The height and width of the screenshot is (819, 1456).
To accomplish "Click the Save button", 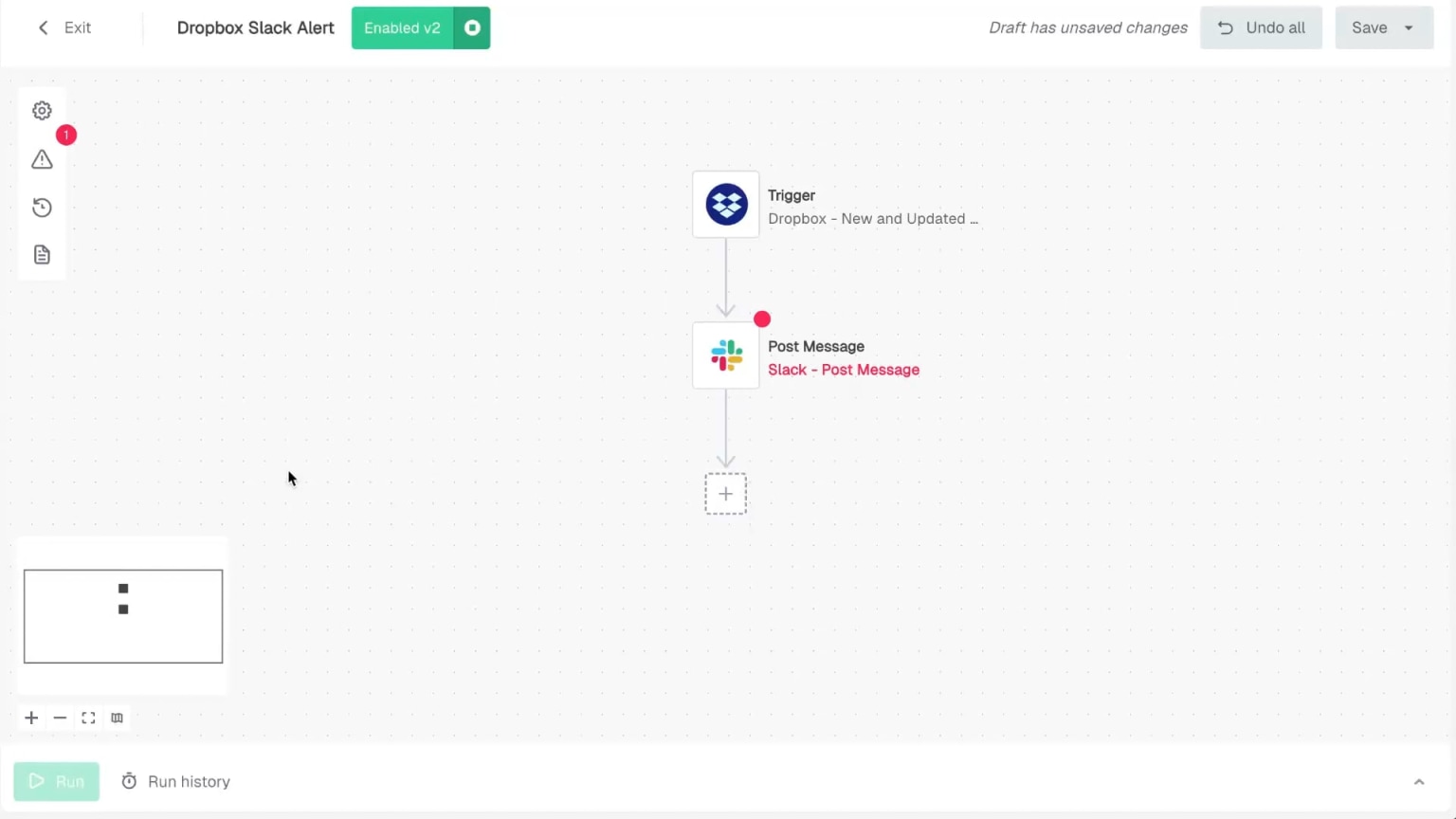I will (x=1369, y=27).
